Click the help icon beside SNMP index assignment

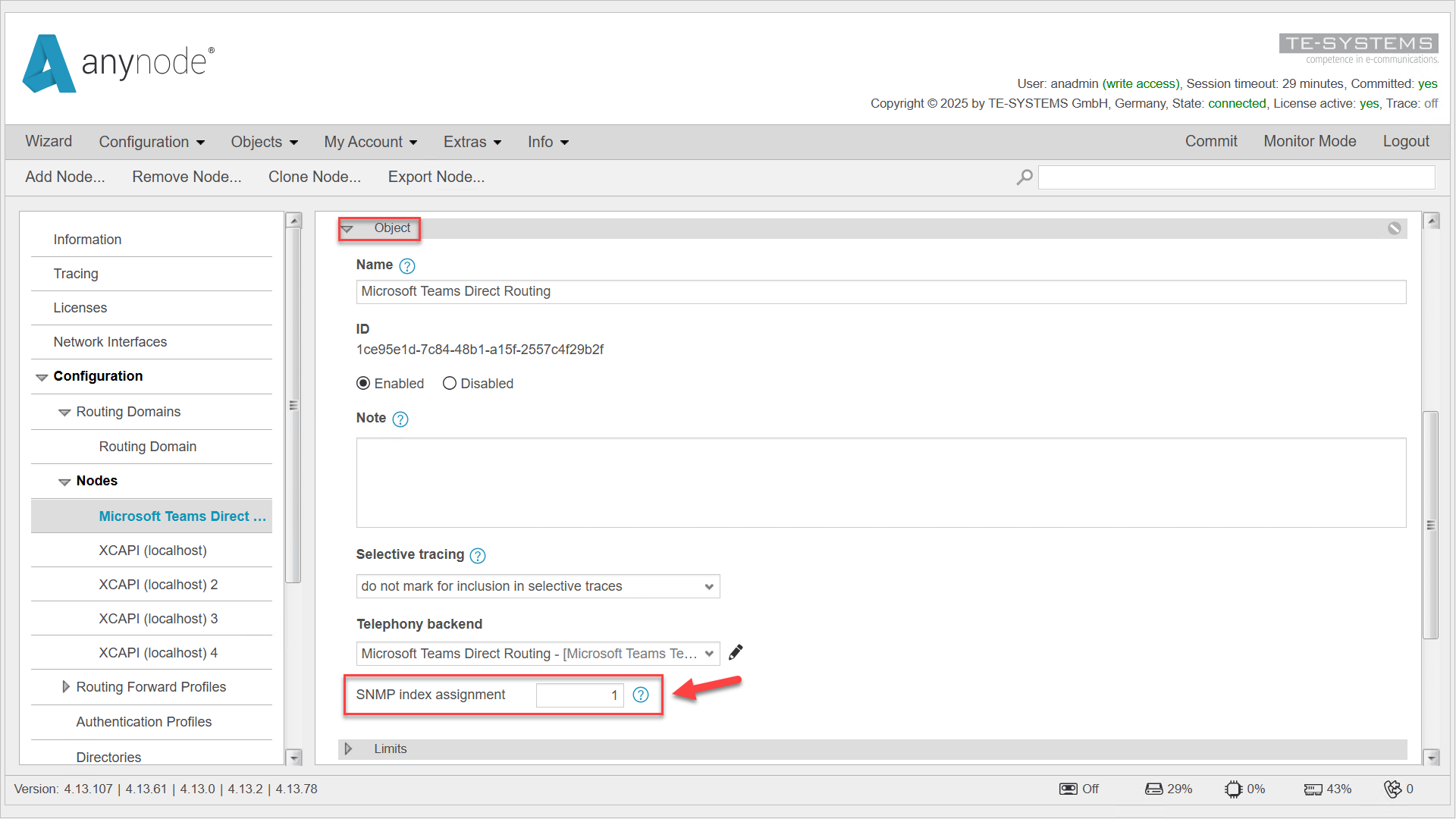[641, 695]
